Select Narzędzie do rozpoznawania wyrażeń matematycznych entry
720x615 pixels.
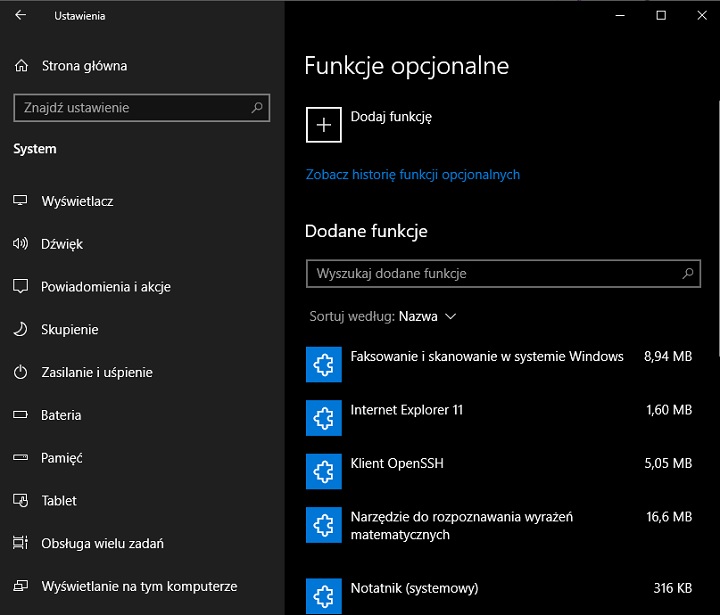click(475, 525)
